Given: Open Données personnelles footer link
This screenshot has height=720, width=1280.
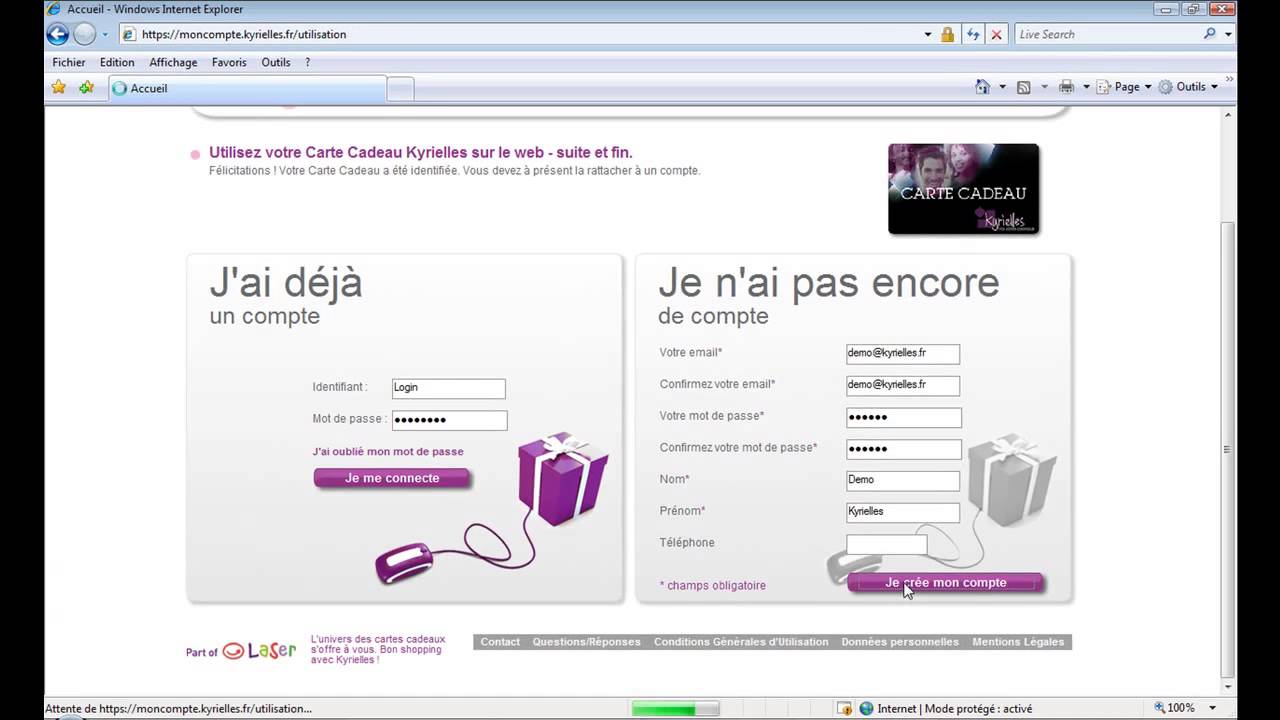Looking at the screenshot, I should tap(900, 642).
